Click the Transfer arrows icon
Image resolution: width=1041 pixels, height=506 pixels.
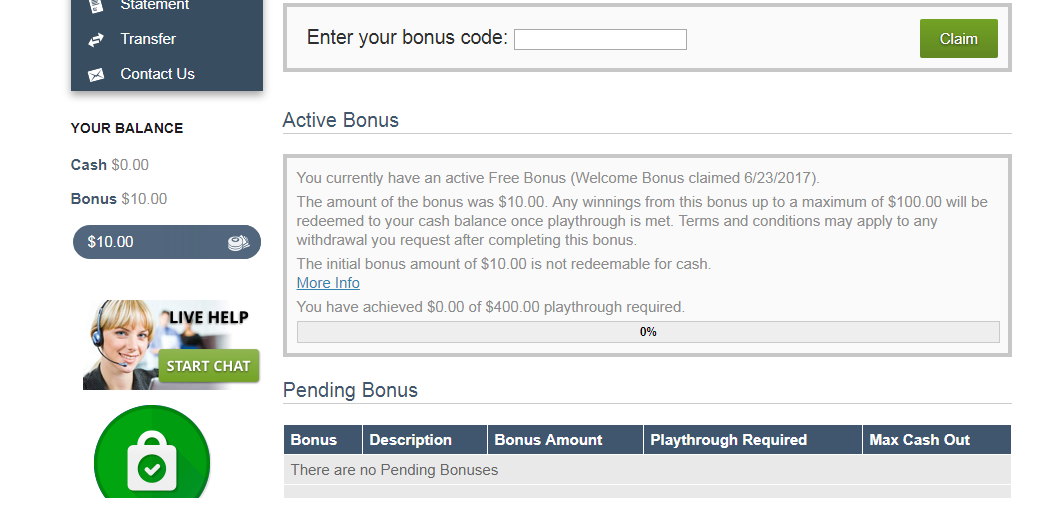coord(96,40)
